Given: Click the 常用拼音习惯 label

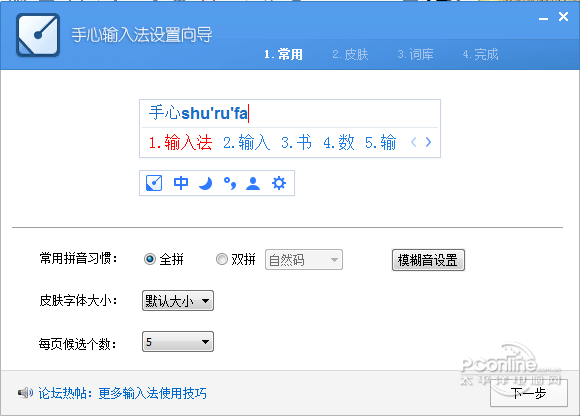Looking at the screenshot, I should tap(78, 258).
